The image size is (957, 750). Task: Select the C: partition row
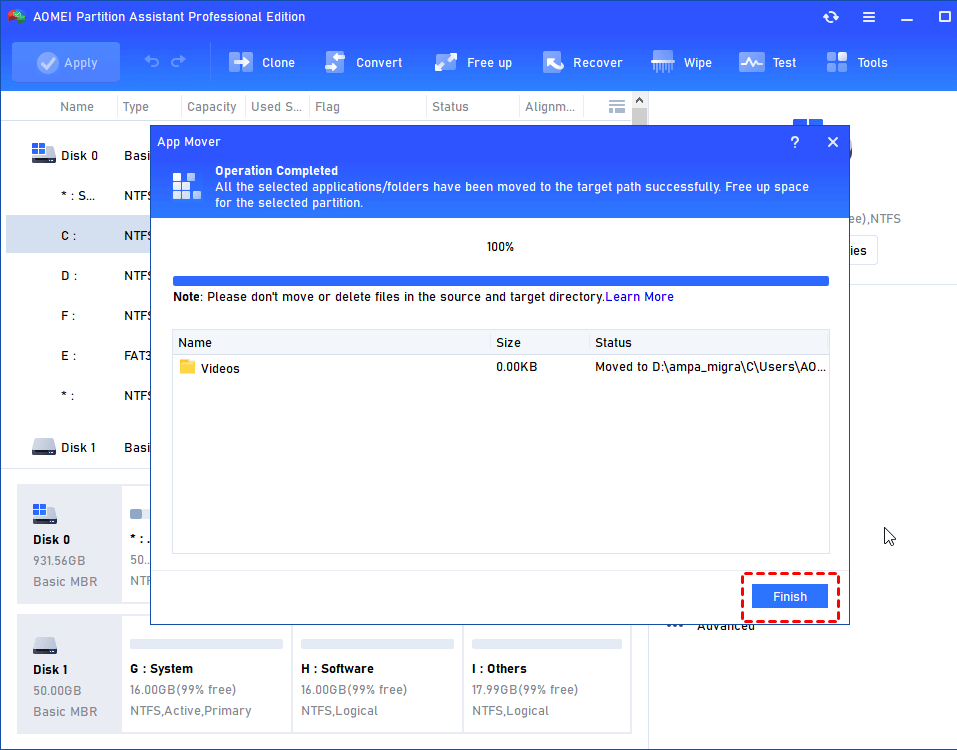tap(78, 236)
